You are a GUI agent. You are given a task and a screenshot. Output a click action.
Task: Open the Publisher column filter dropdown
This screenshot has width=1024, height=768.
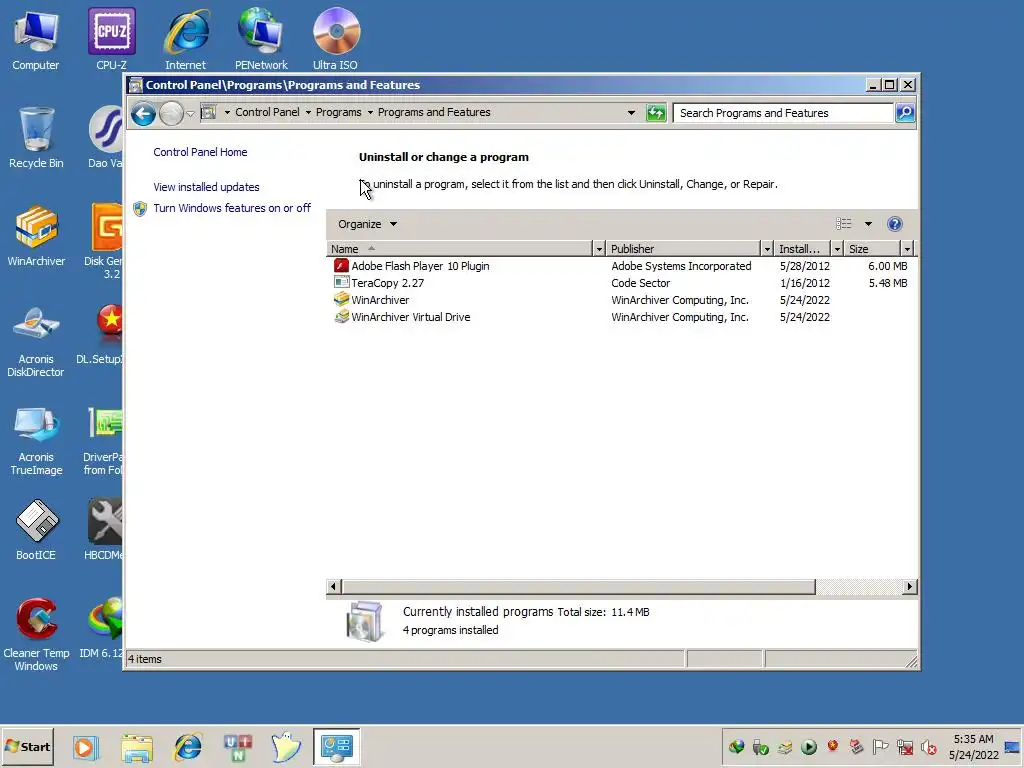click(x=767, y=249)
